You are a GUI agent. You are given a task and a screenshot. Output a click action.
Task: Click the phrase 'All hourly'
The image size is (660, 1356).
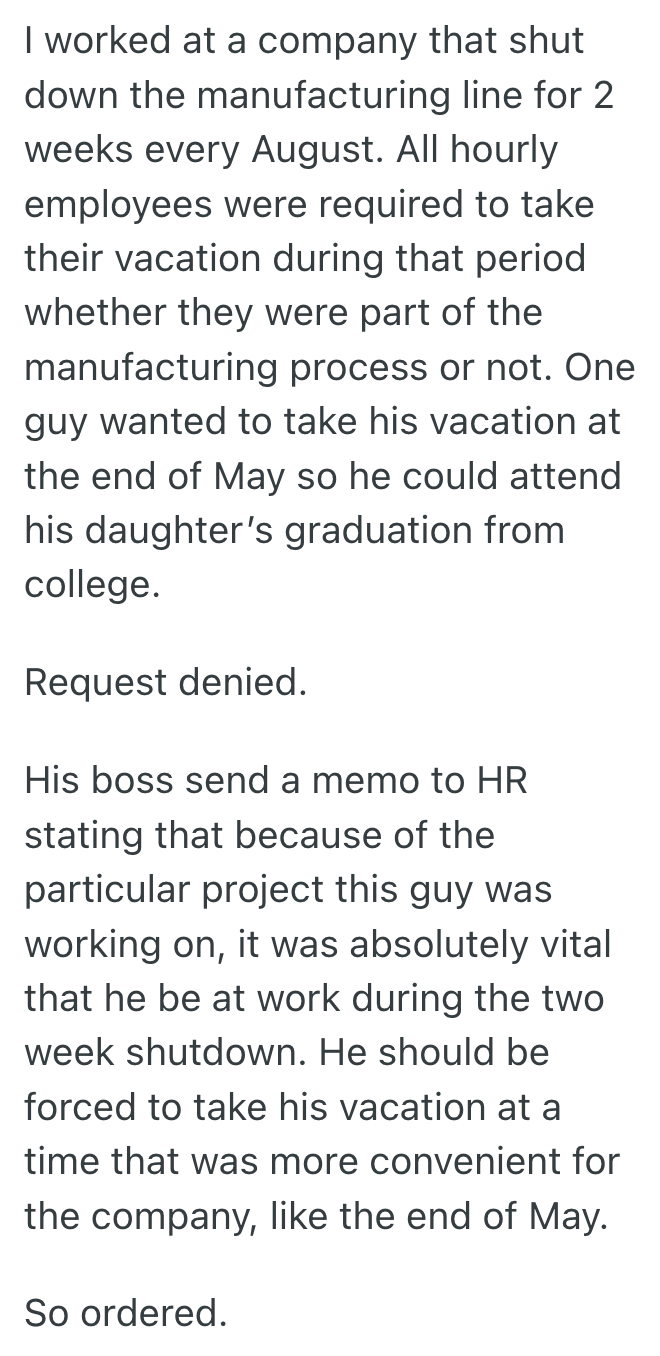(477, 150)
